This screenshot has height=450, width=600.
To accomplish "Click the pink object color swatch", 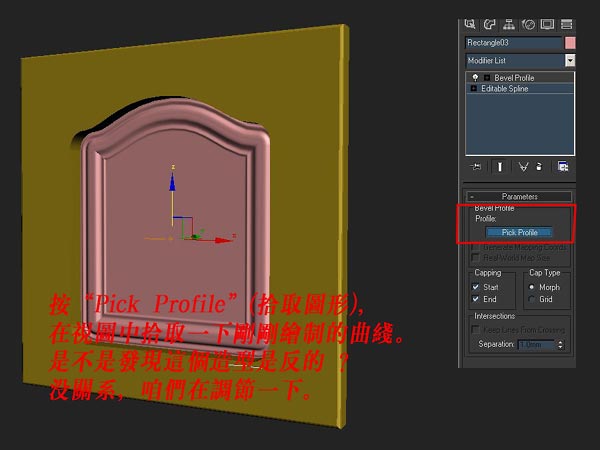I will click(570, 43).
